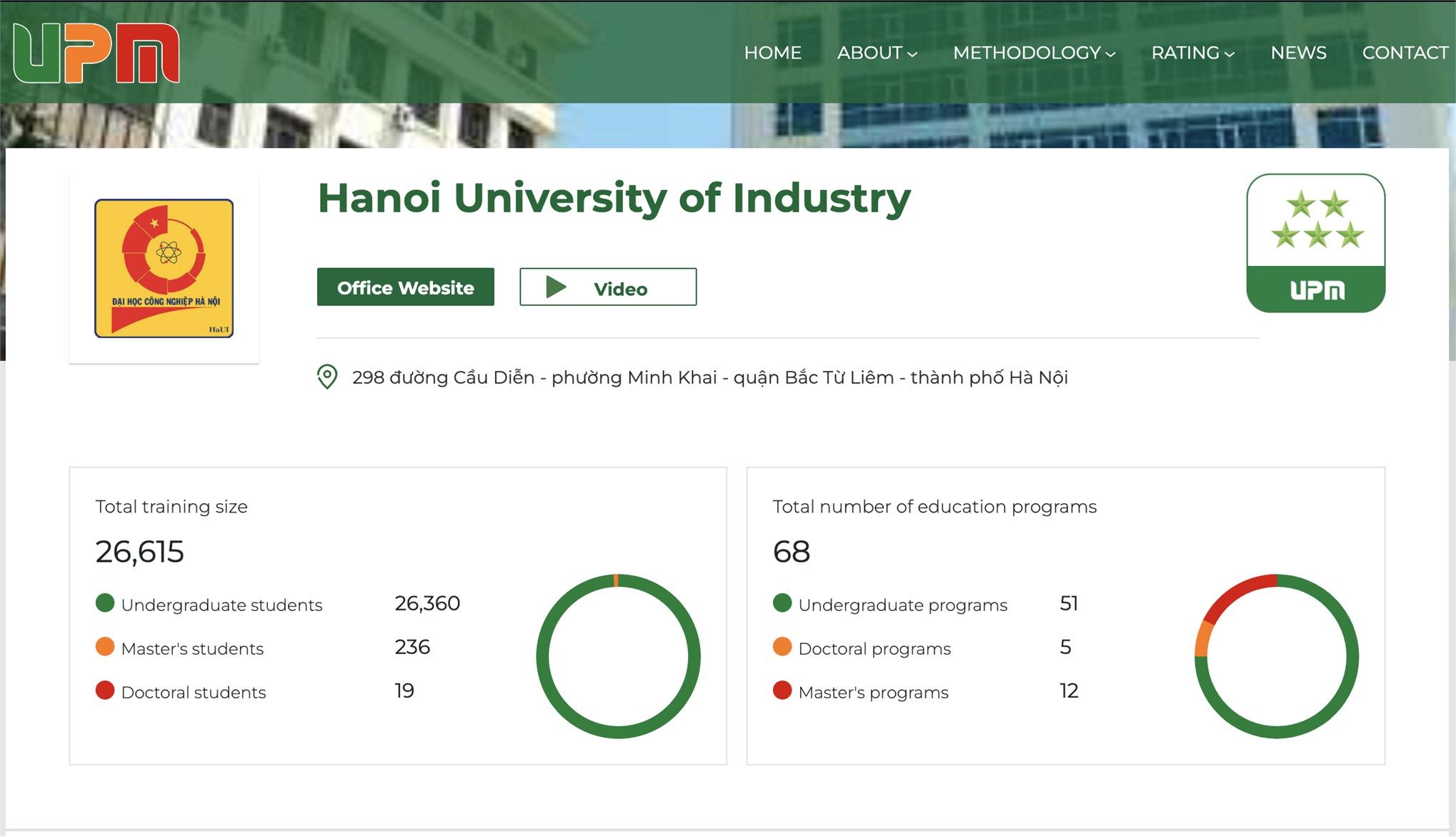Click the five-star UPM rating badge
This screenshot has height=837, width=1456.
point(1315,243)
